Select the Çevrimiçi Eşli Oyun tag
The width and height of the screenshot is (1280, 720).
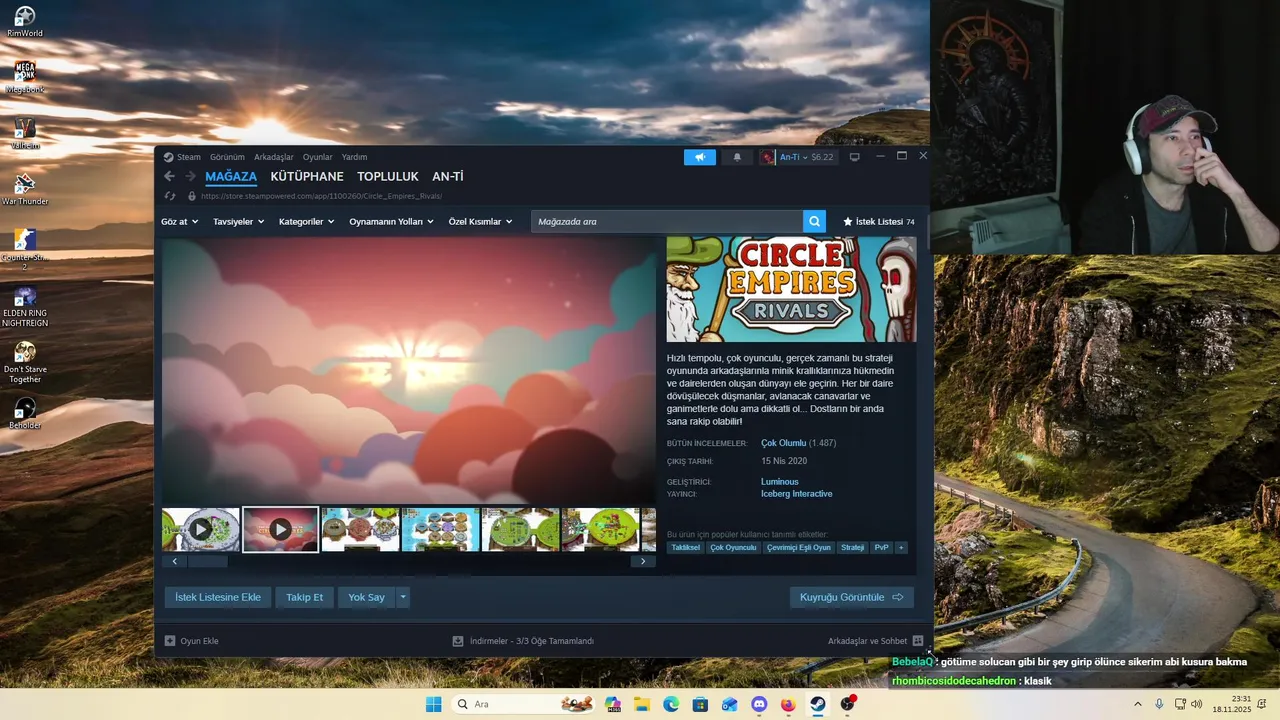coord(799,547)
